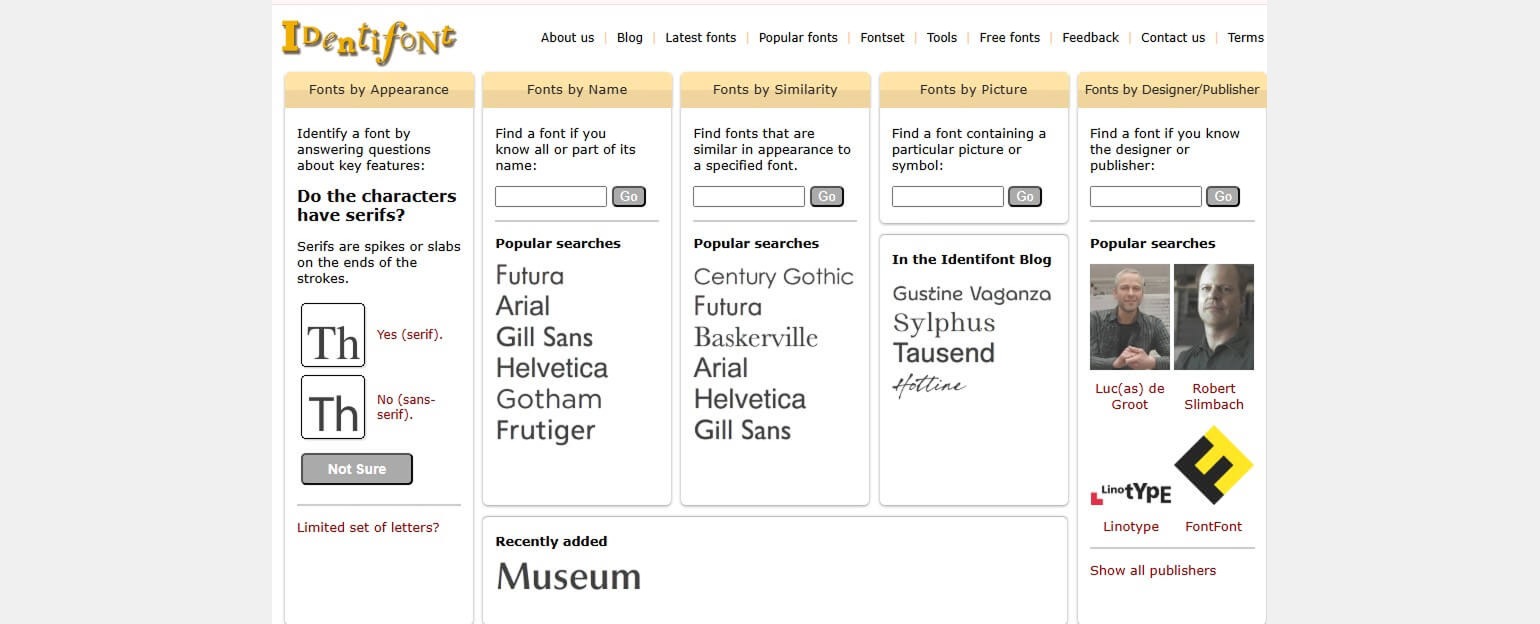Focus the picture or symbol search field

(x=947, y=197)
